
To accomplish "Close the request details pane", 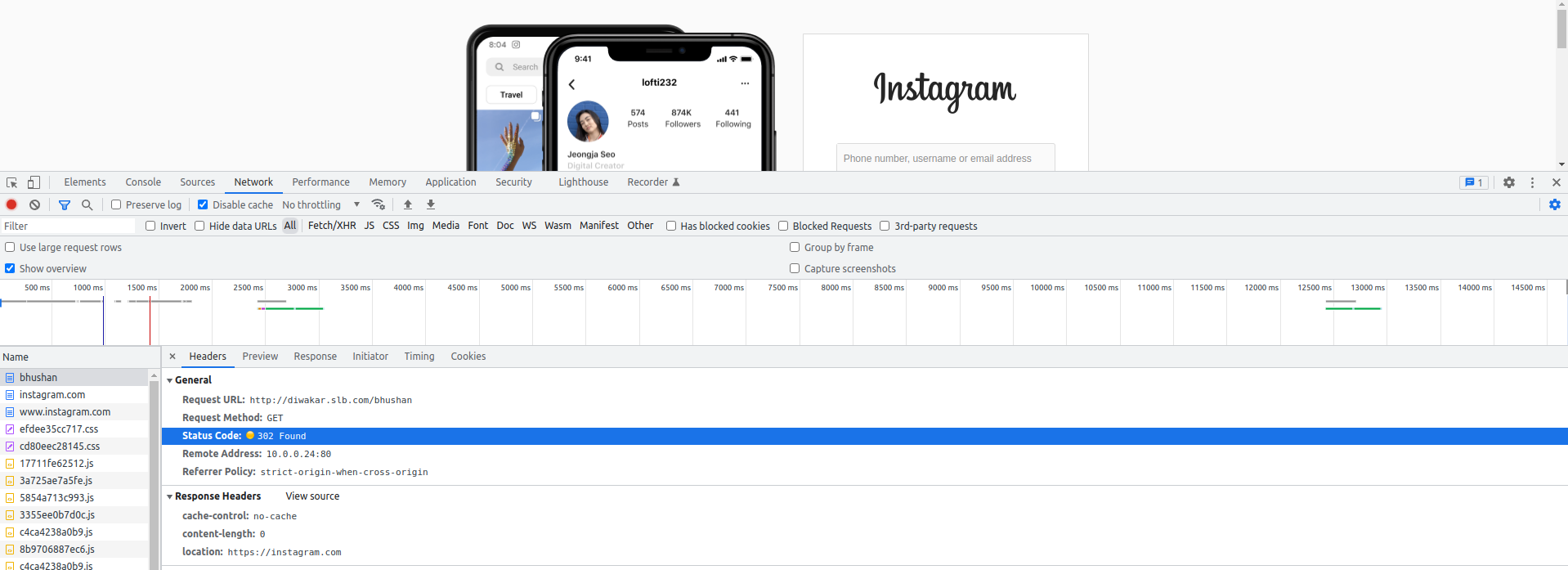I will tap(172, 356).
